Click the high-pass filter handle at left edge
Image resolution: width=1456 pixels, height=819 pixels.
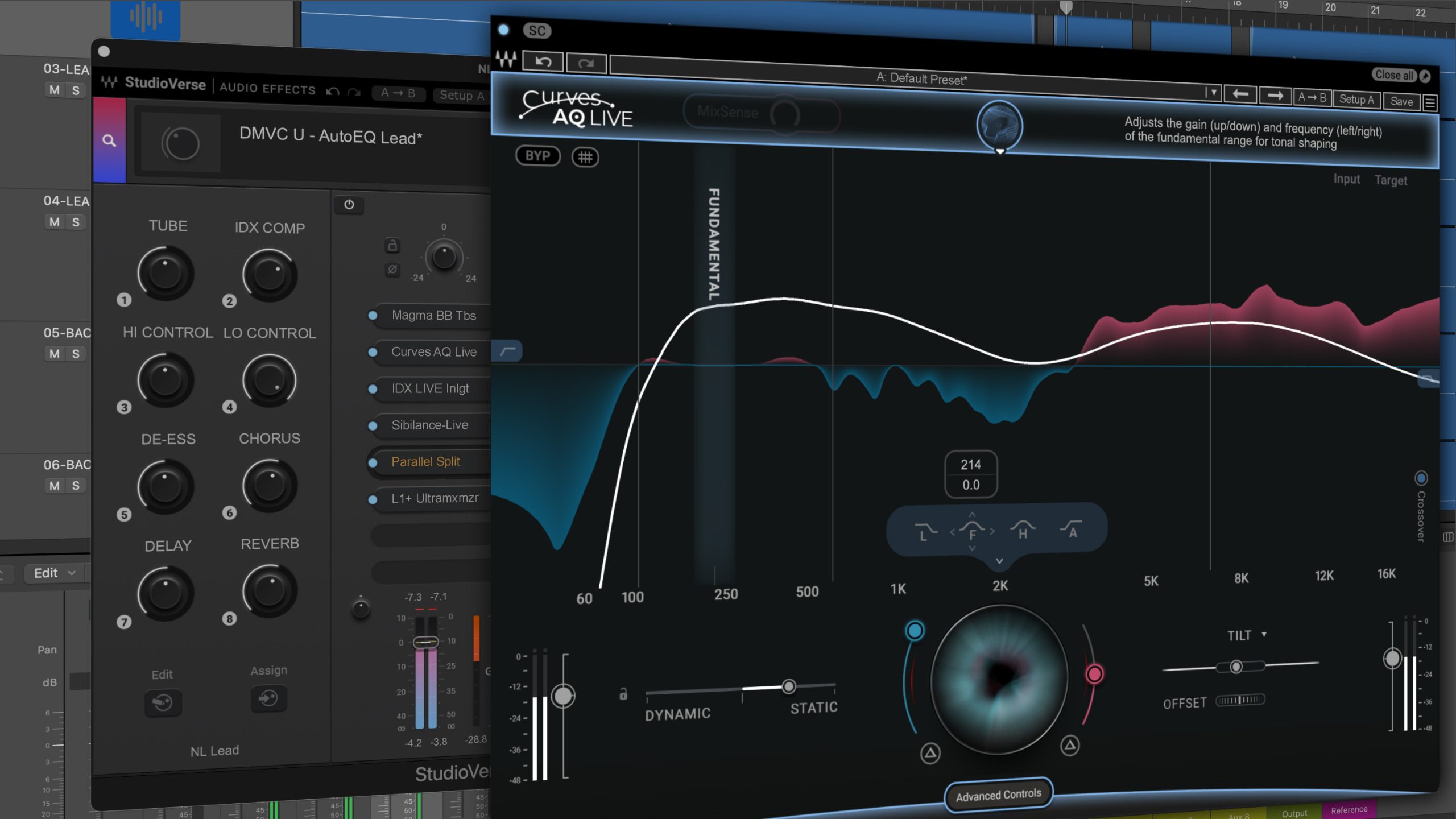(x=507, y=351)
